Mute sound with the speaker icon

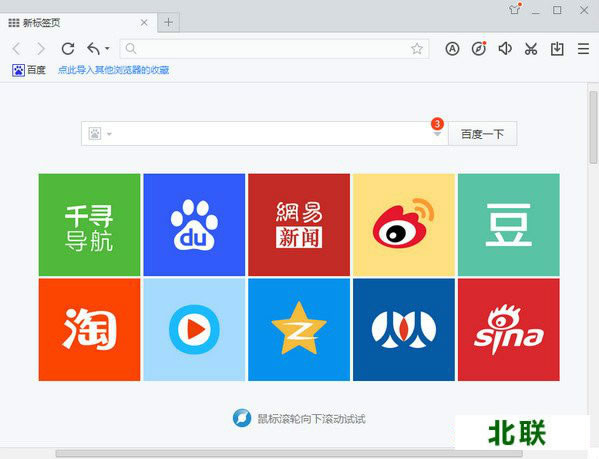coord(505,48)
